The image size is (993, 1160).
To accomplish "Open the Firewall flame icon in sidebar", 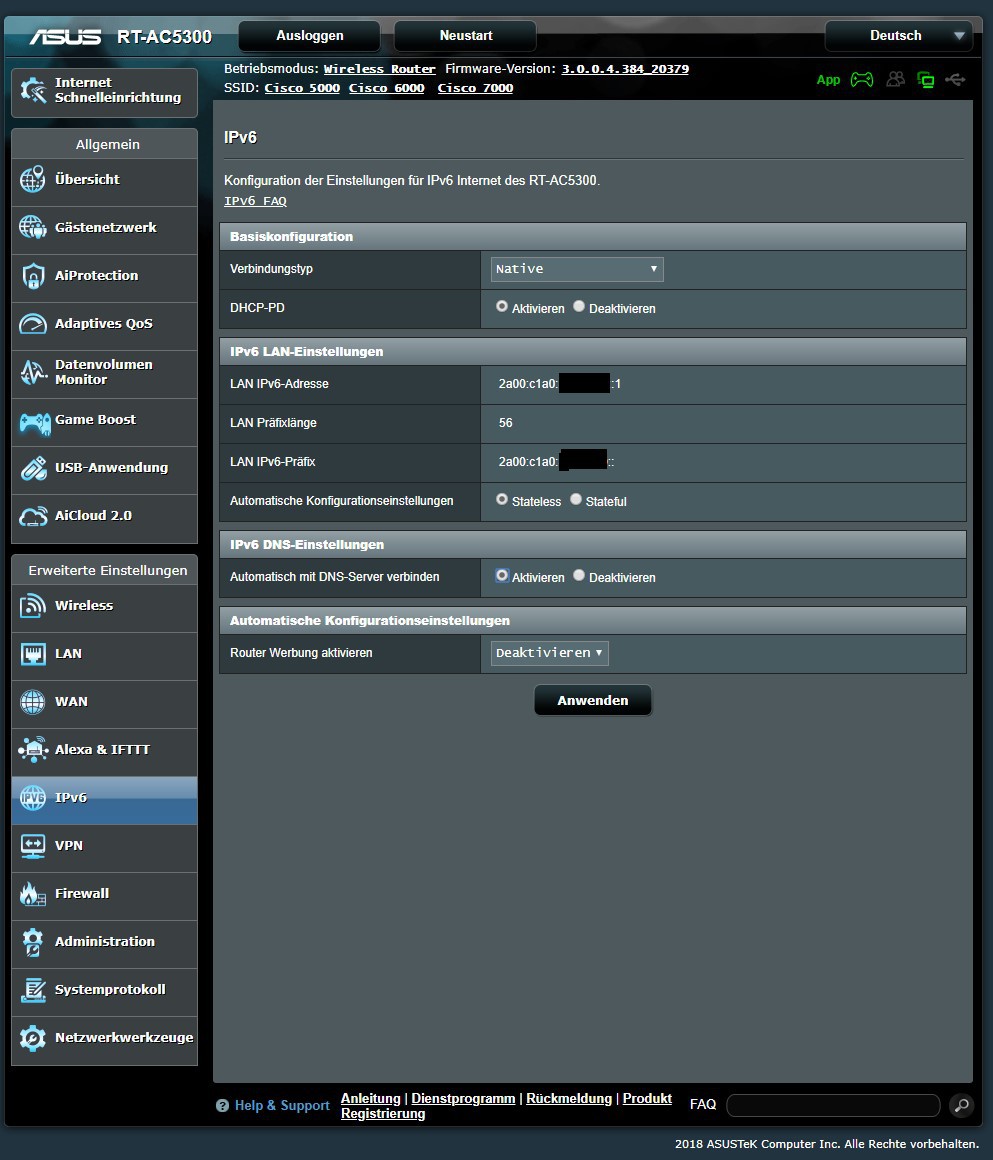I will [x=33, y=894].
